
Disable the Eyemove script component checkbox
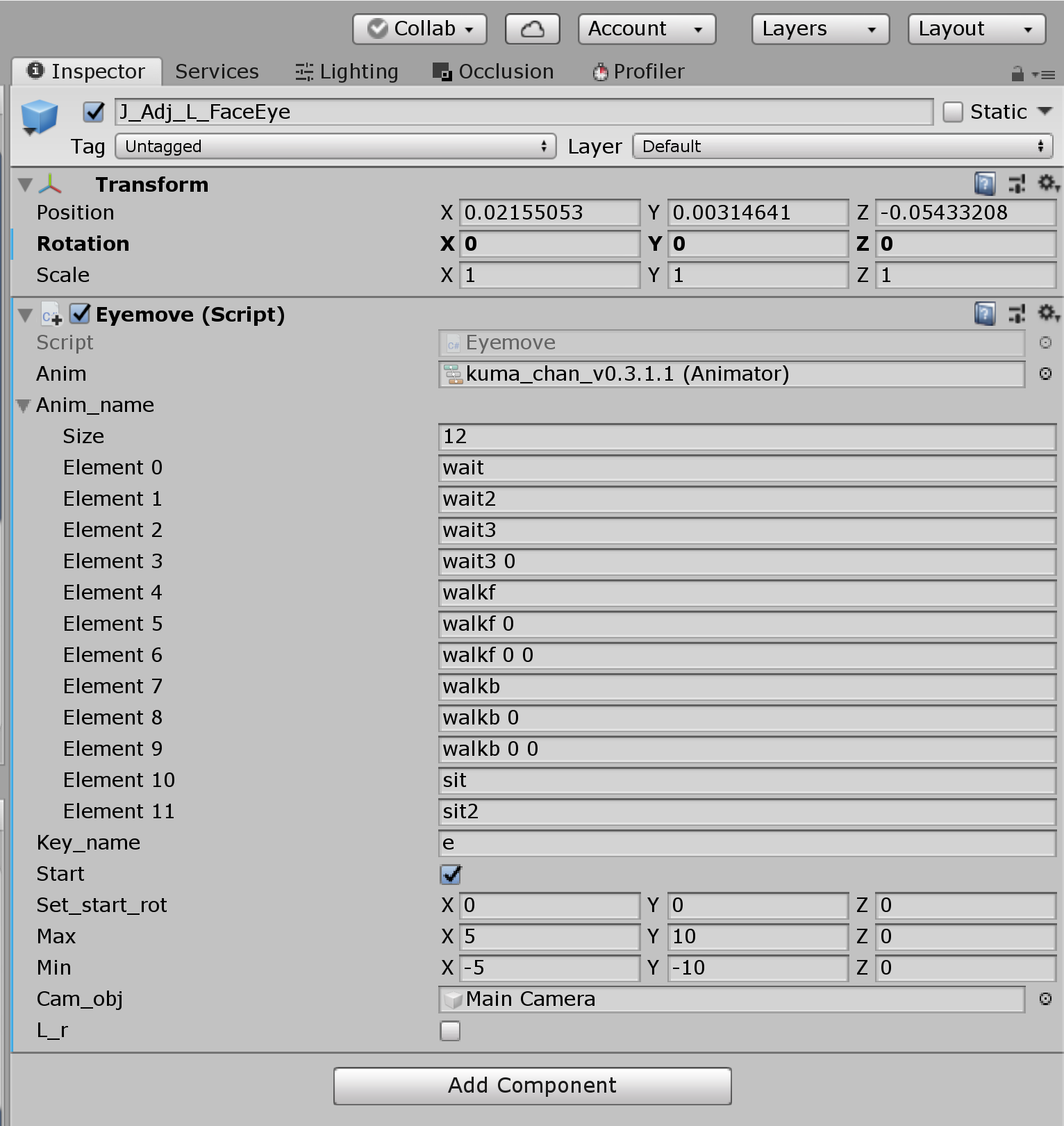81,314
